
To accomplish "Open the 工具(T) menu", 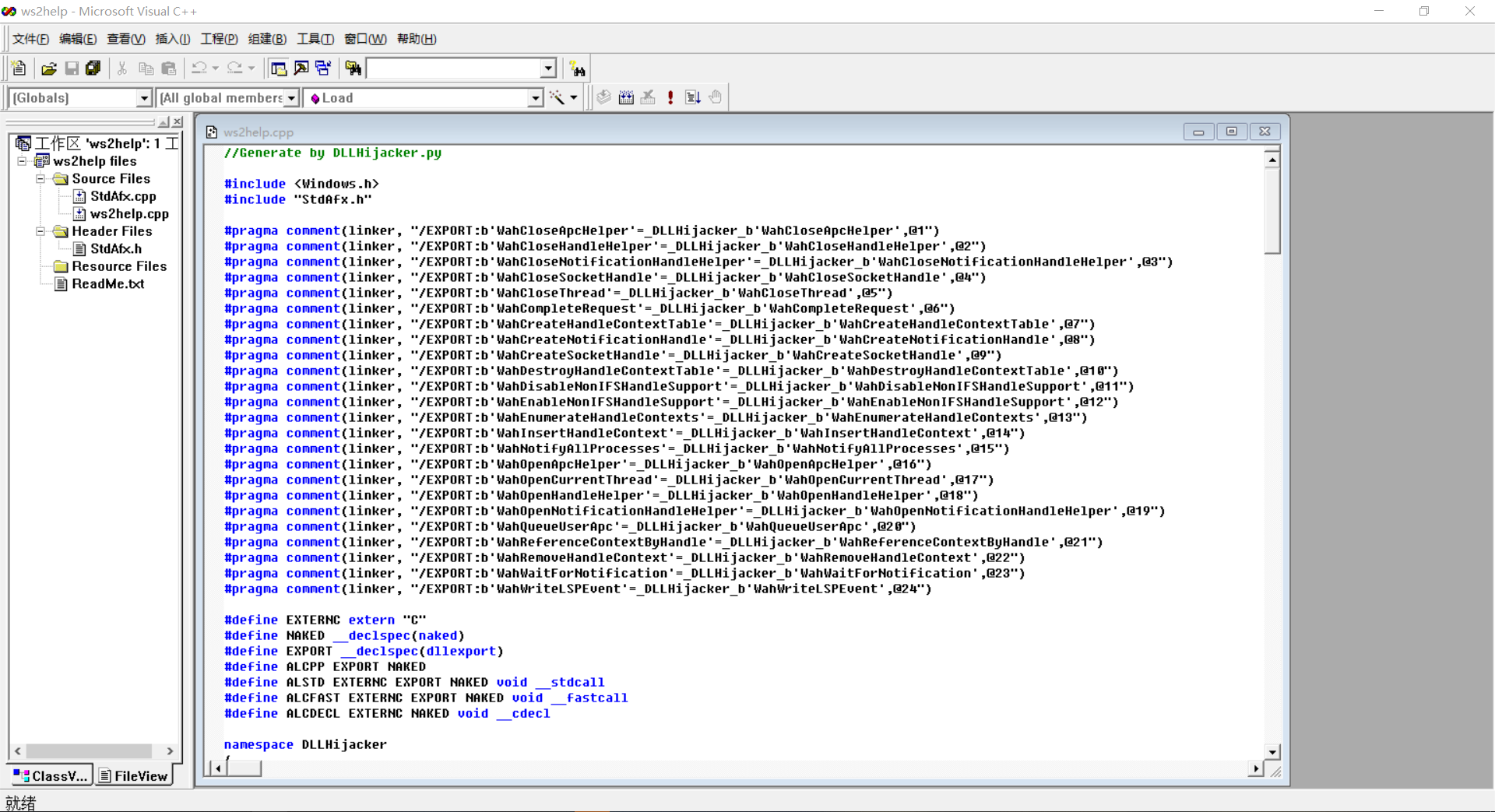I will click(315, 39).
